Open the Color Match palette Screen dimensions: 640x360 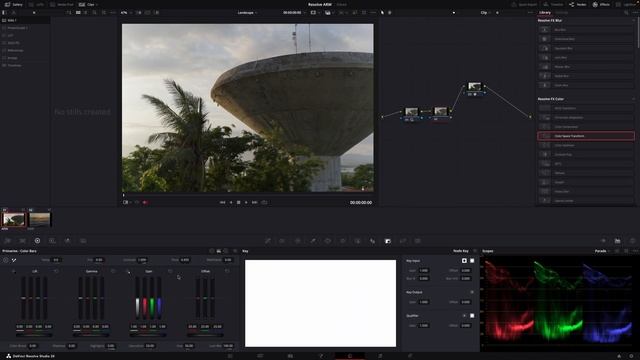22,241
